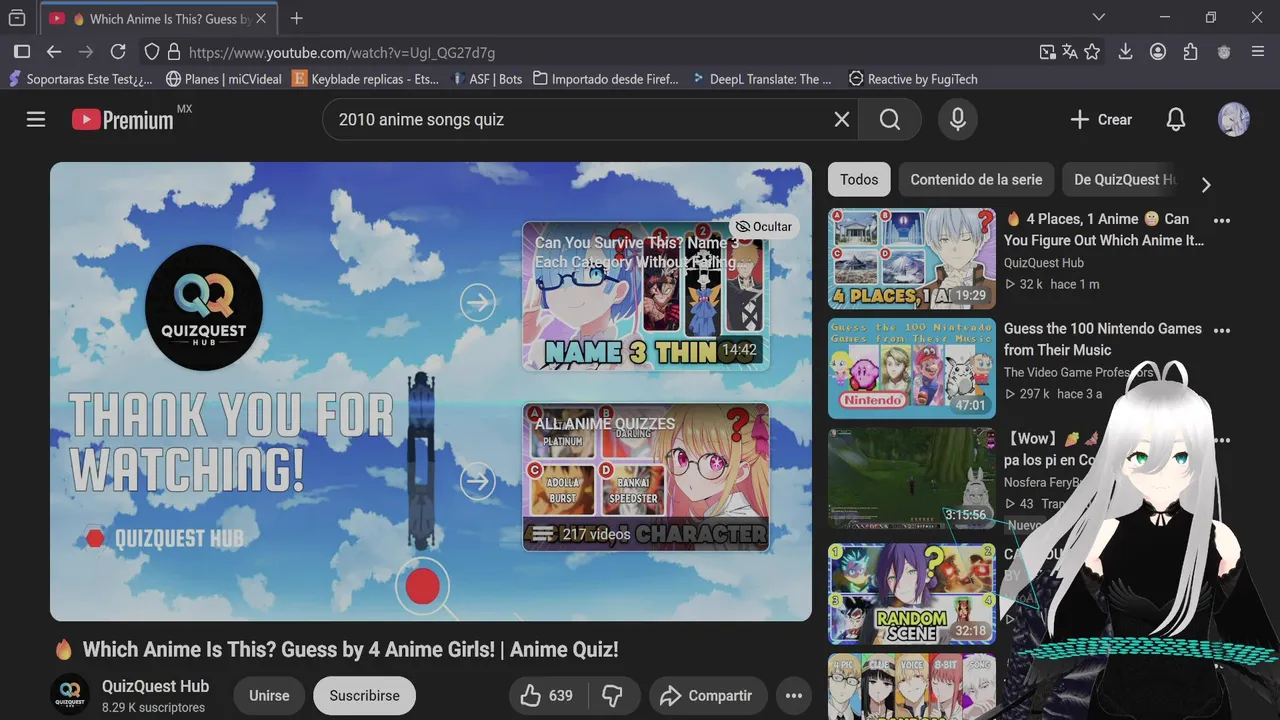
Task: Open the browser downloads panel
Action: click(1125, 52)
